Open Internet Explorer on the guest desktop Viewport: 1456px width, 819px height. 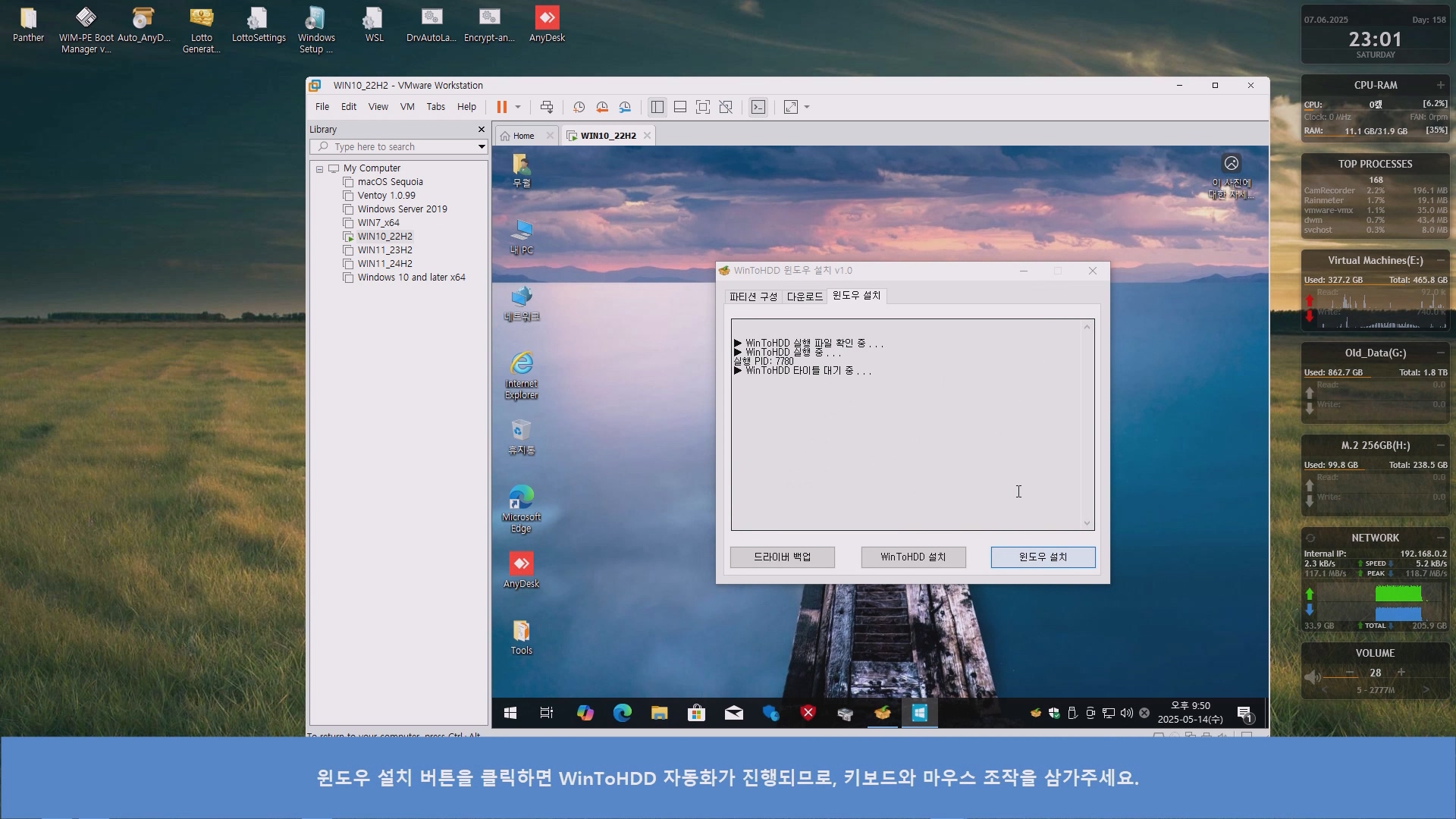(521, 376)
